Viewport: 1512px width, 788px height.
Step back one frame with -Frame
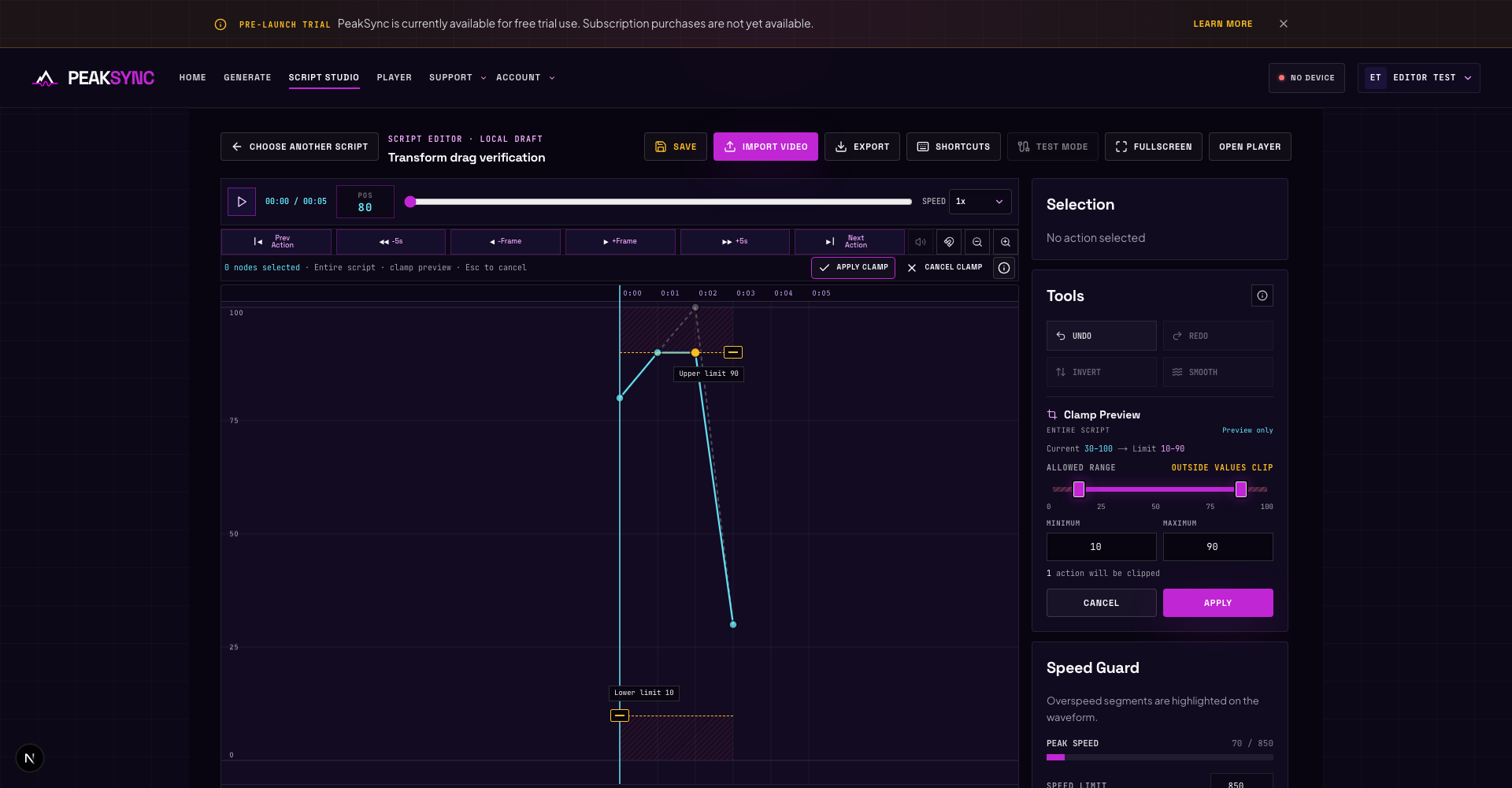tap(506, 242)
